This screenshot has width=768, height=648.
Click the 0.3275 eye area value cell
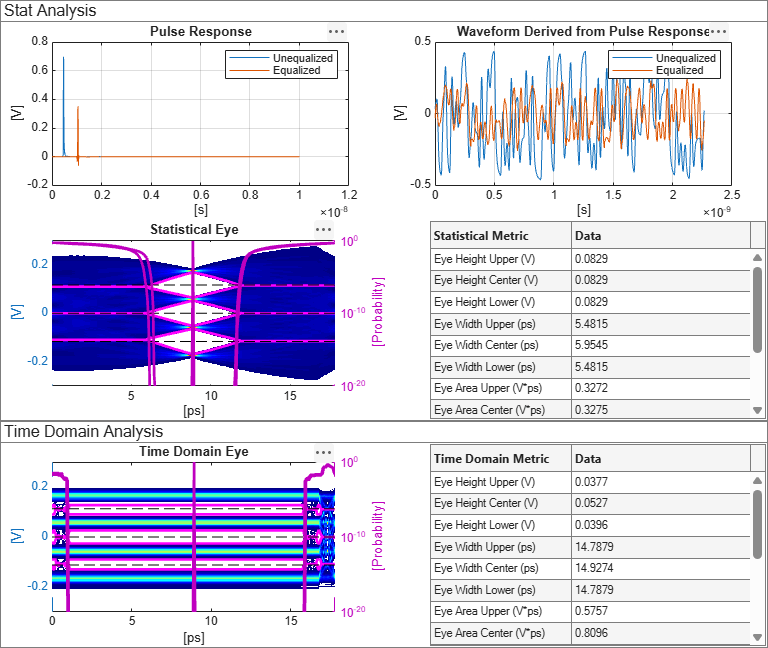660,409
